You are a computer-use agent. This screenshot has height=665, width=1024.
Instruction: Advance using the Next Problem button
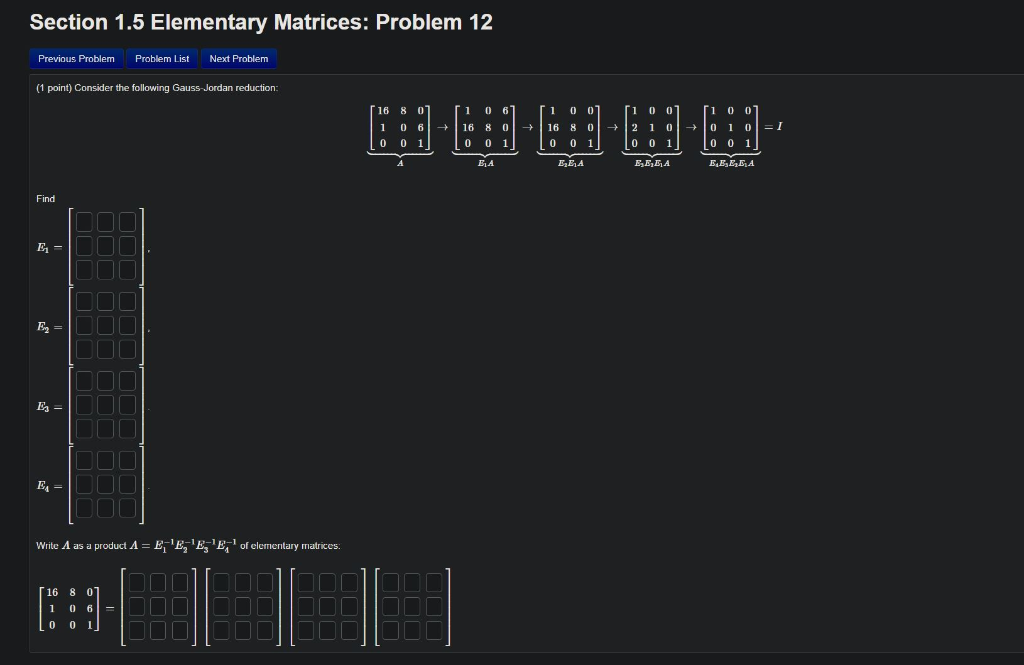point(238,58)
